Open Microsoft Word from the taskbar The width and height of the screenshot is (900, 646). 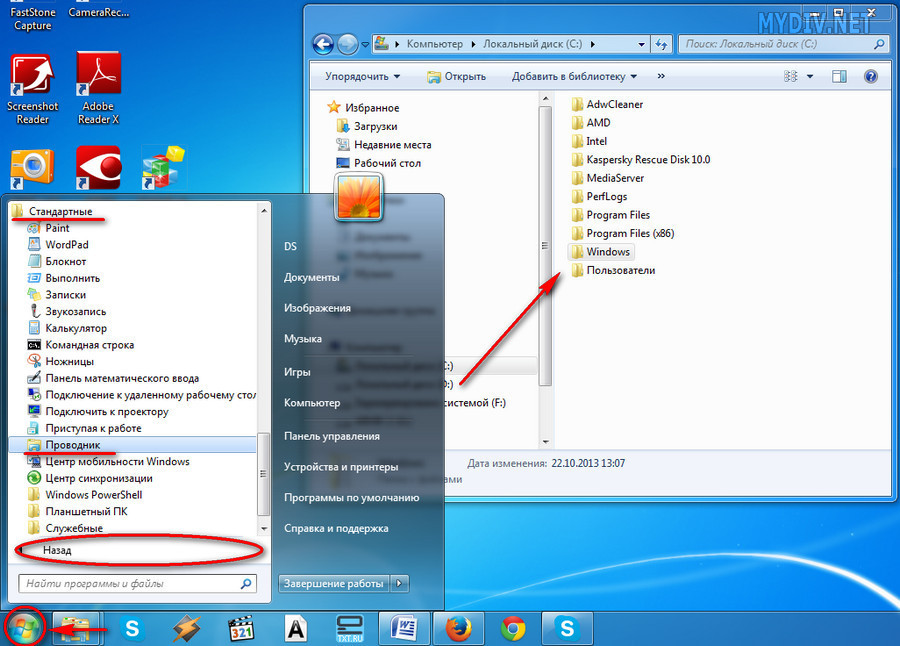[404, 628]
